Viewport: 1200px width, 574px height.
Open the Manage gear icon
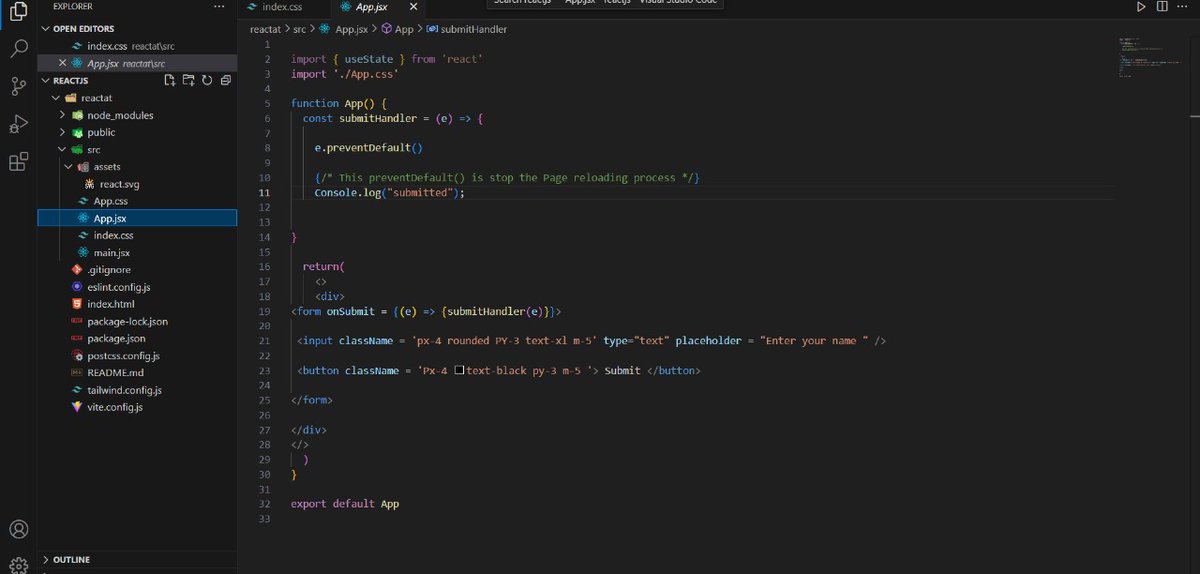click(18, 565)
